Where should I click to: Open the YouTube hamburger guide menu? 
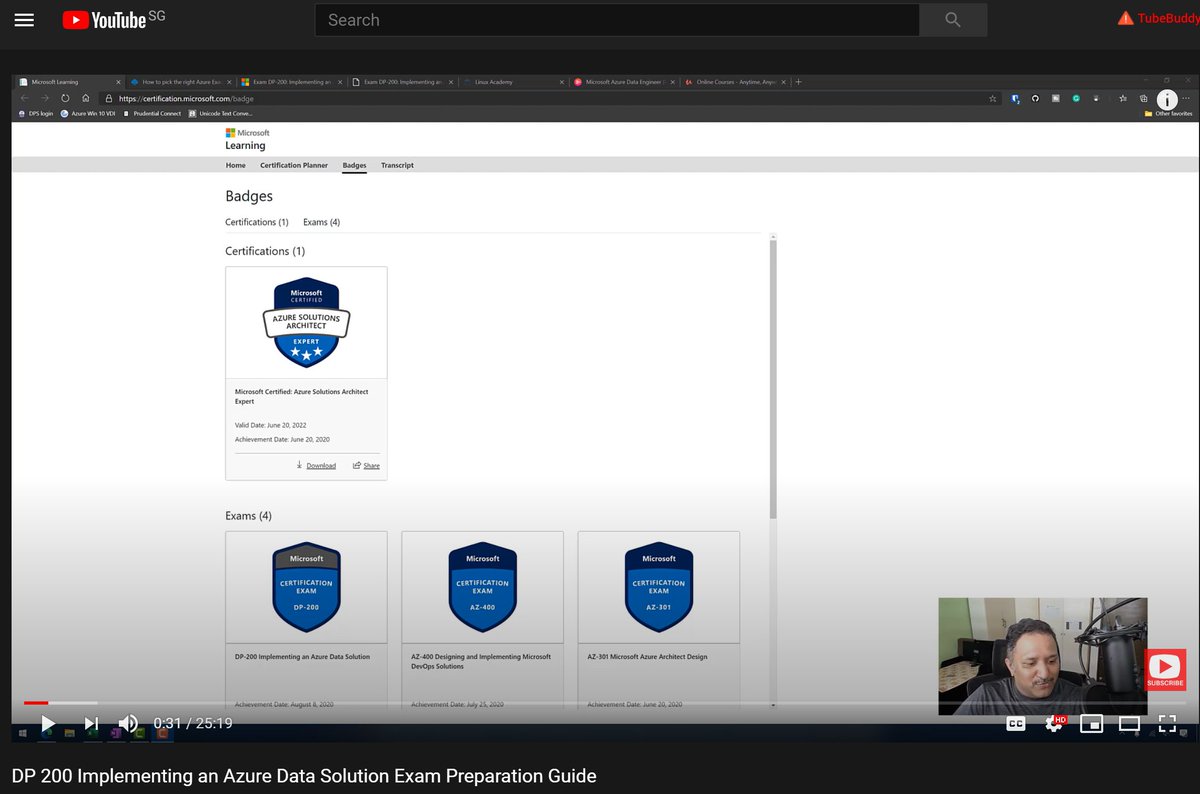pos(24,20)
